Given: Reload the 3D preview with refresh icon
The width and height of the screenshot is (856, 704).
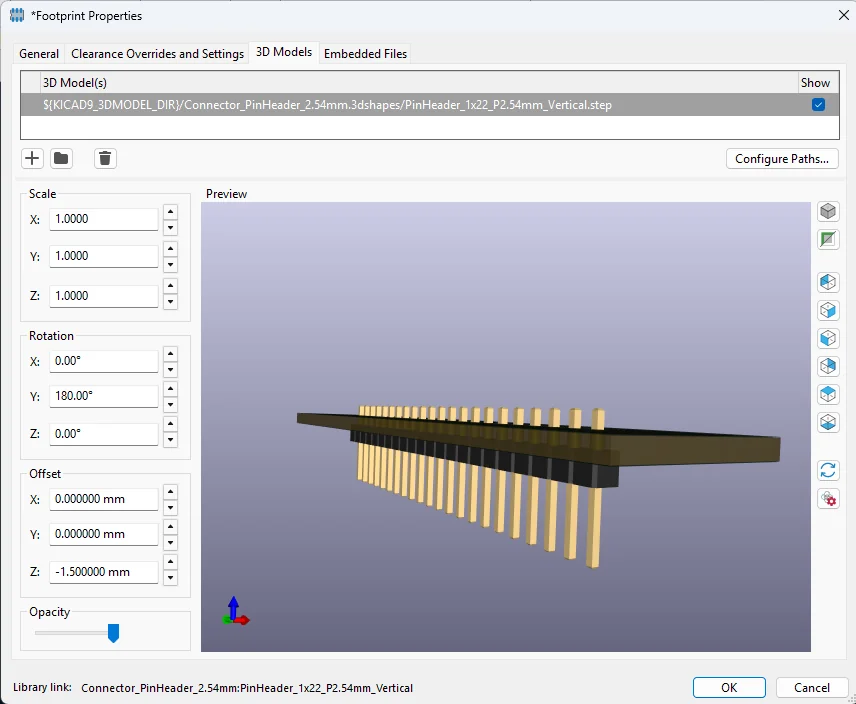Looking at the screenshot, I should (x=828, y=470).
